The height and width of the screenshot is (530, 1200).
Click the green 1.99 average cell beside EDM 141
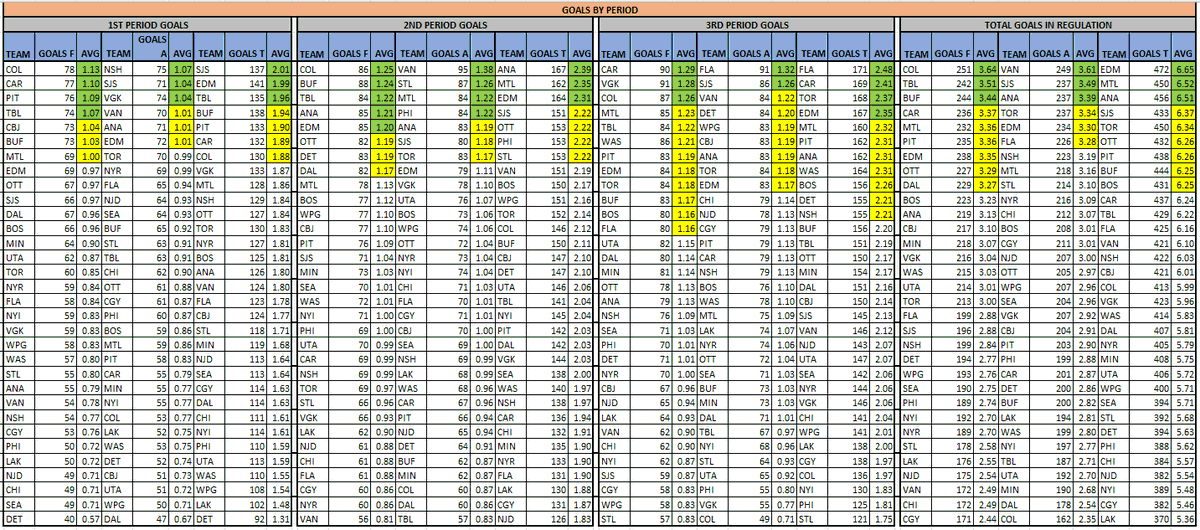pos(281,83)
